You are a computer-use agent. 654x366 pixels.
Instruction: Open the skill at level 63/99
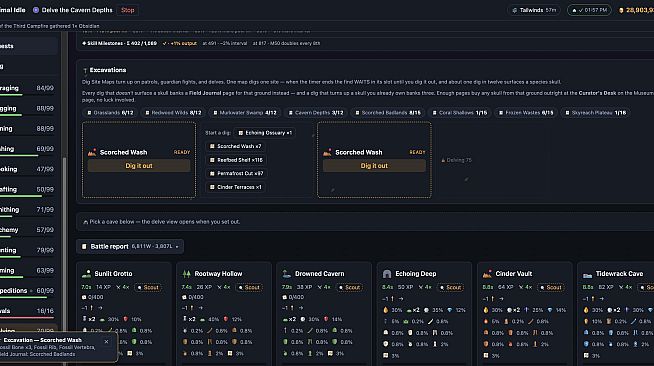(27, 271)
